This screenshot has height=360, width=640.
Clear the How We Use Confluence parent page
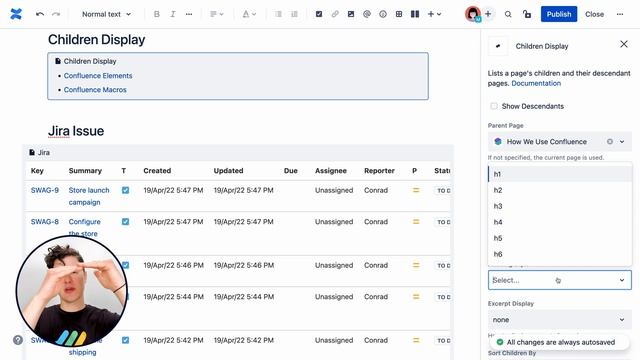609,142
